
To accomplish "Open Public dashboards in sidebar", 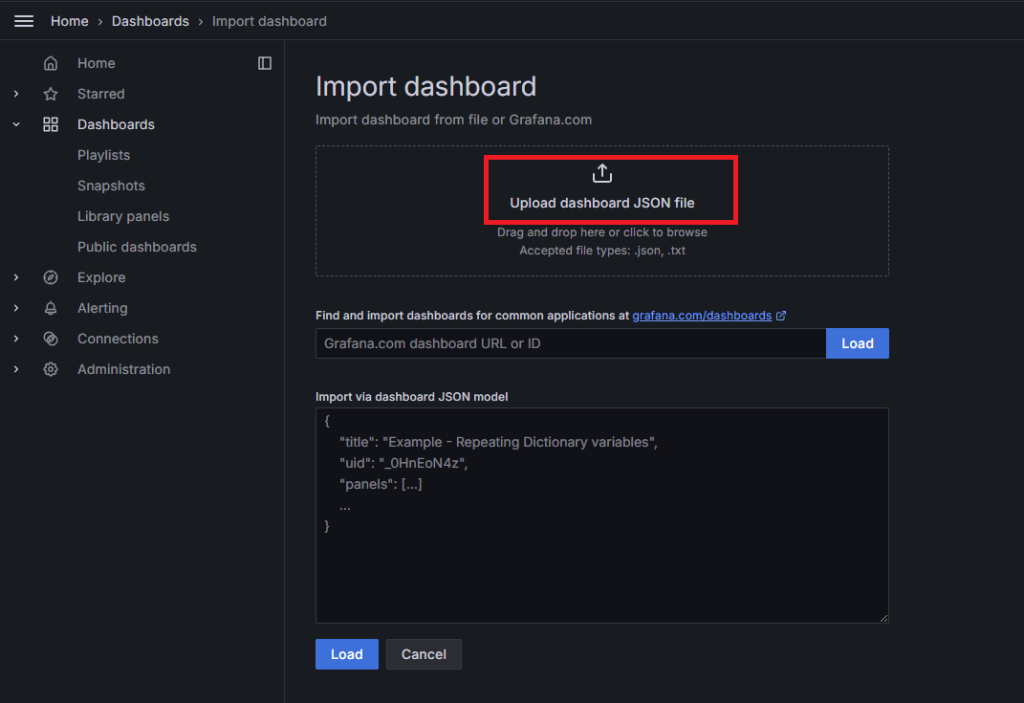I will (x=136, y=247).
